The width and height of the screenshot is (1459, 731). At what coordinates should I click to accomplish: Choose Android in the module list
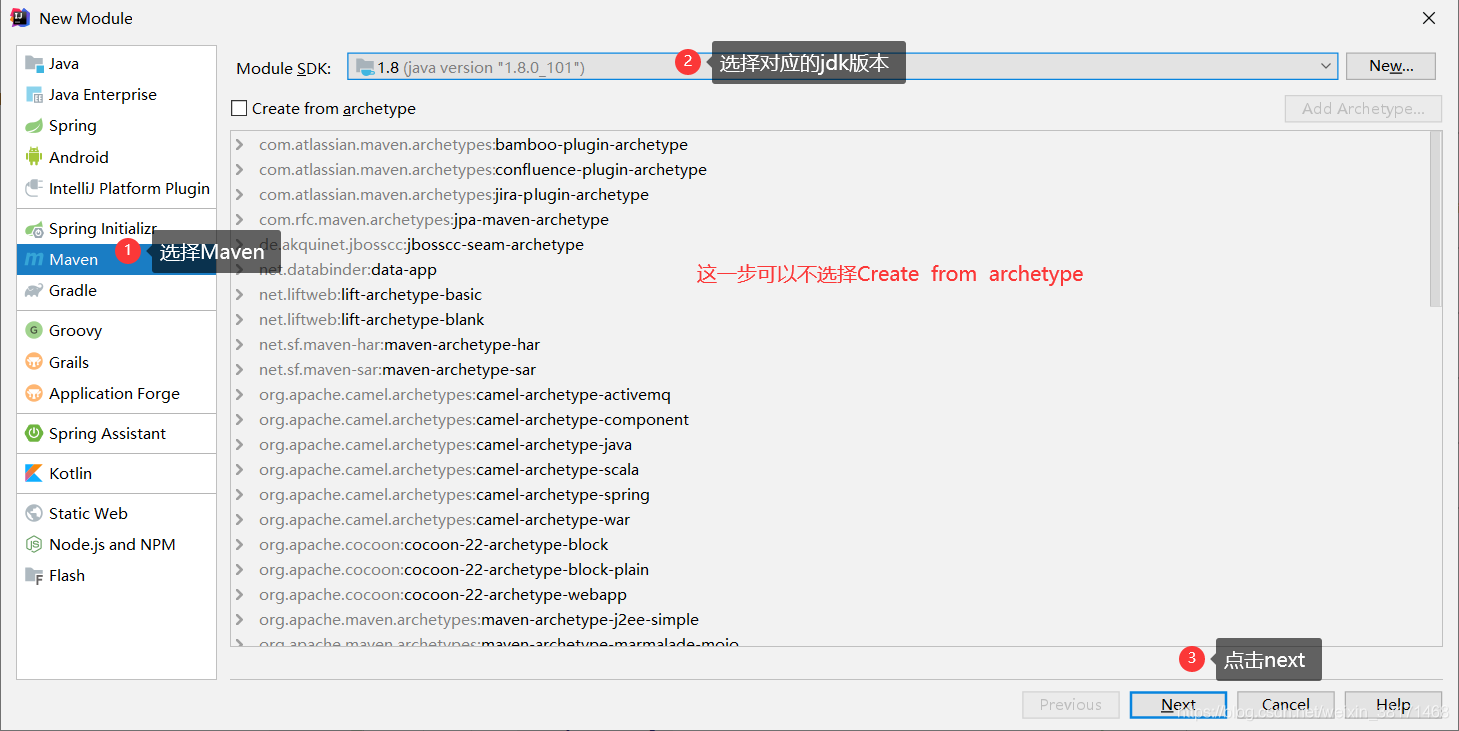(116, 157)
